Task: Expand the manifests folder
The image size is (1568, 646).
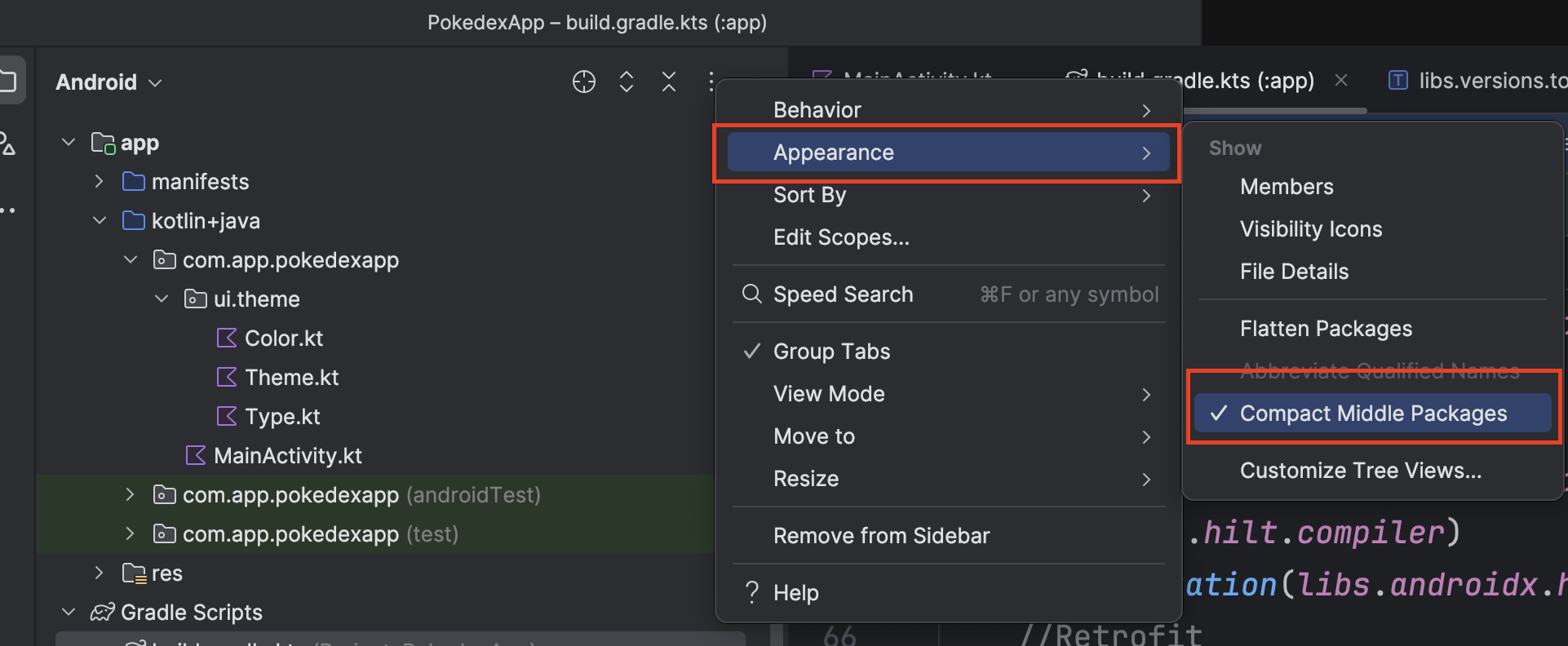Action: (99, 181)
